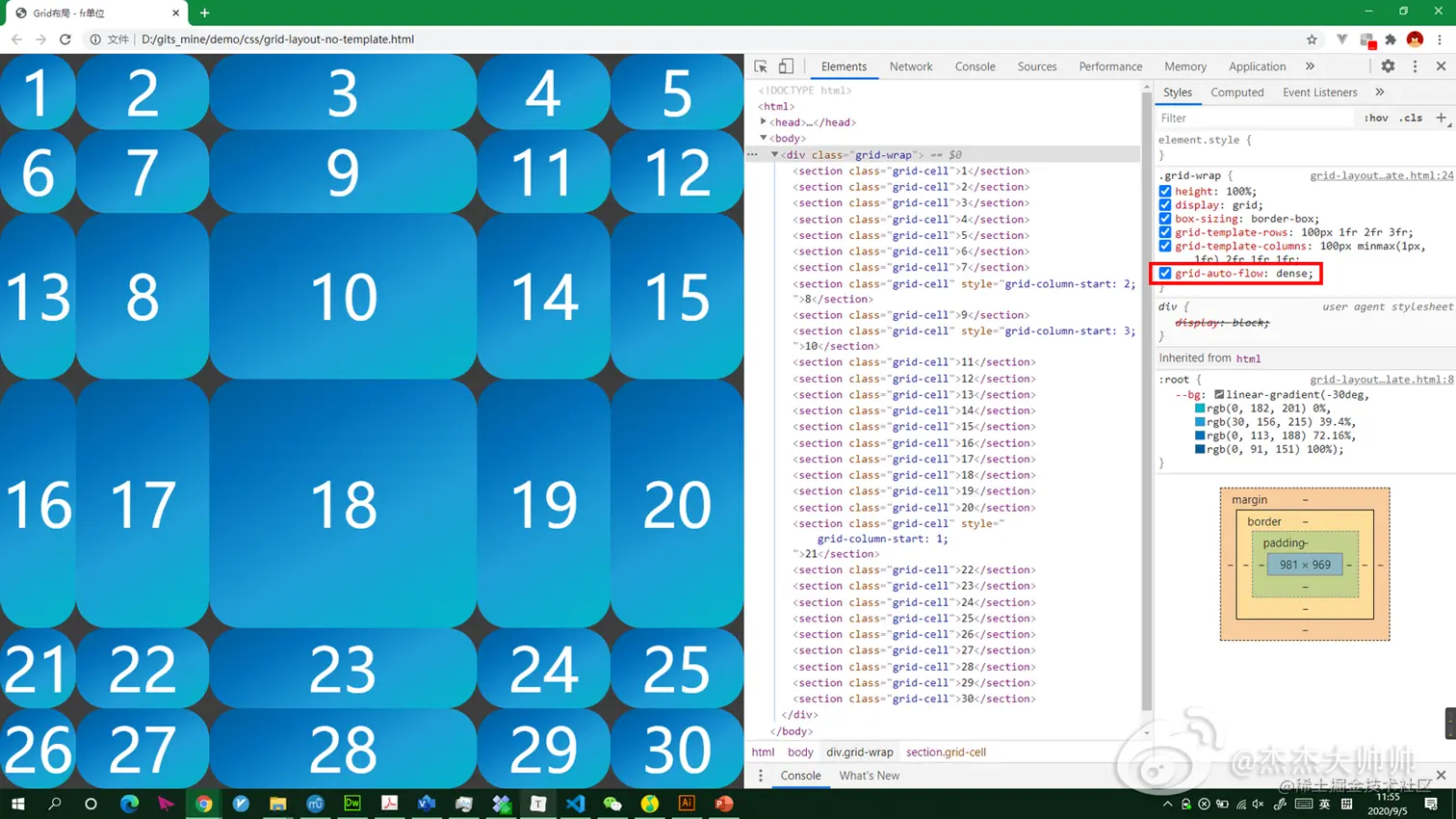1456x819 pixels.
Task: Open the Application panel
Action: pos(1258,66)
